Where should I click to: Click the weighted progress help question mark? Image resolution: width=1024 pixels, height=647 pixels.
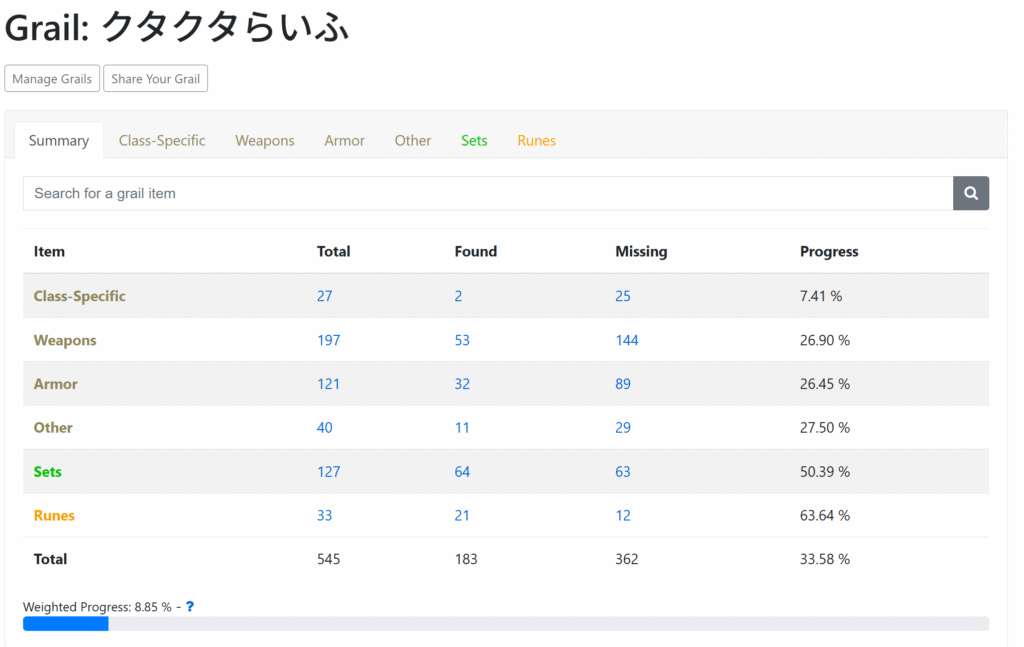point(190,607)
